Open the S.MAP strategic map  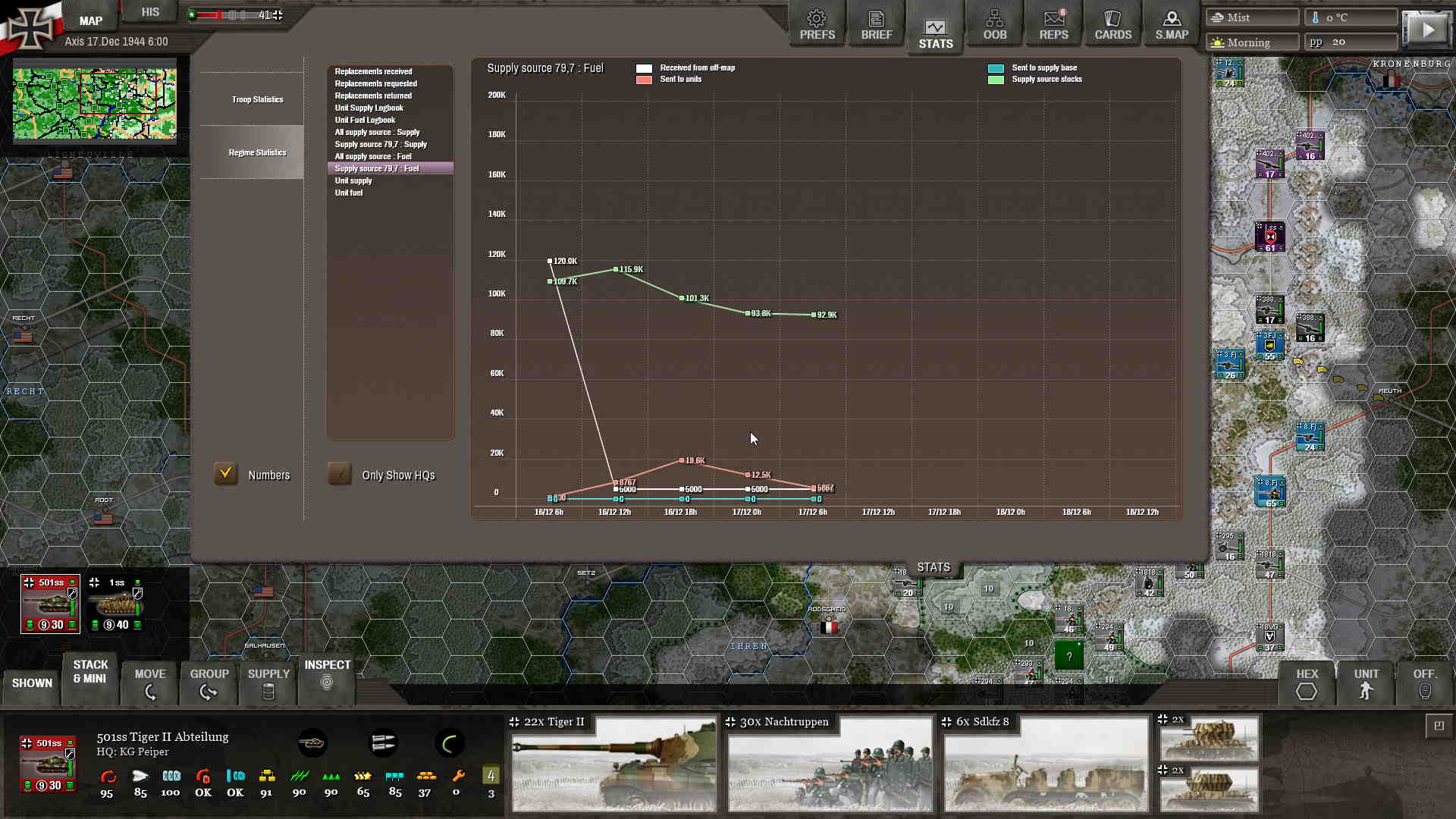[x=1172, y=25]
